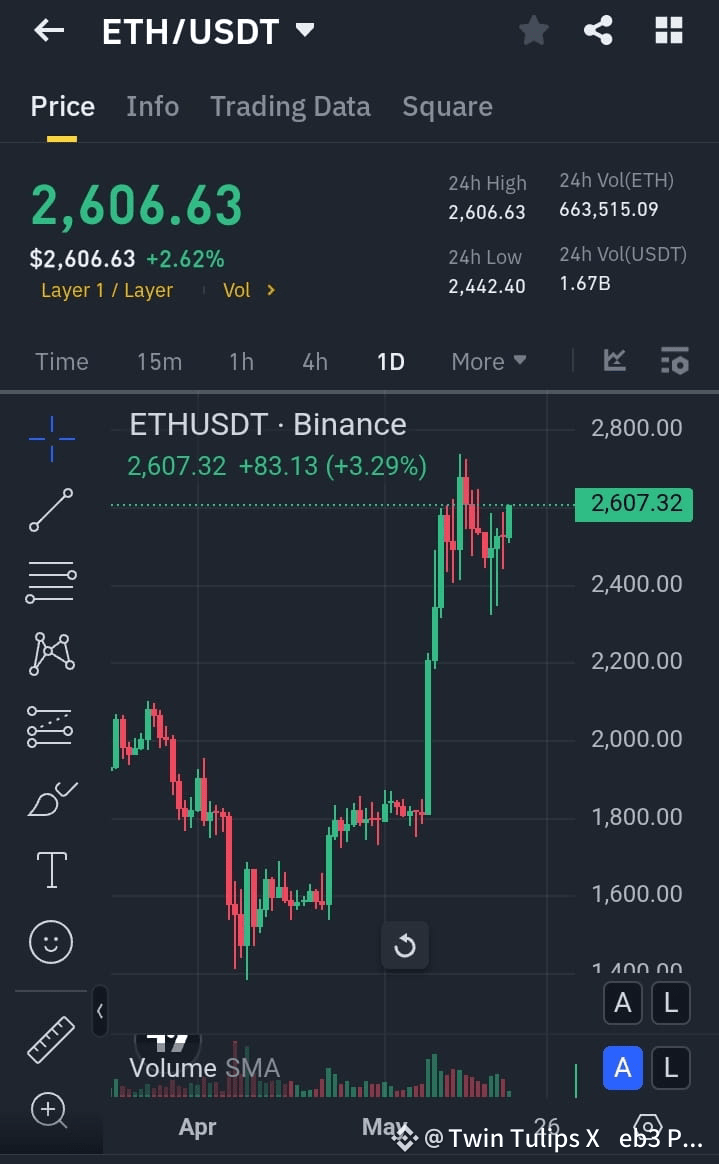Image resolution: width=719 pixels, height=1164 pixels.
Task: Tap the ETHUSDT · Binance chart title
Action: [268, 425]
